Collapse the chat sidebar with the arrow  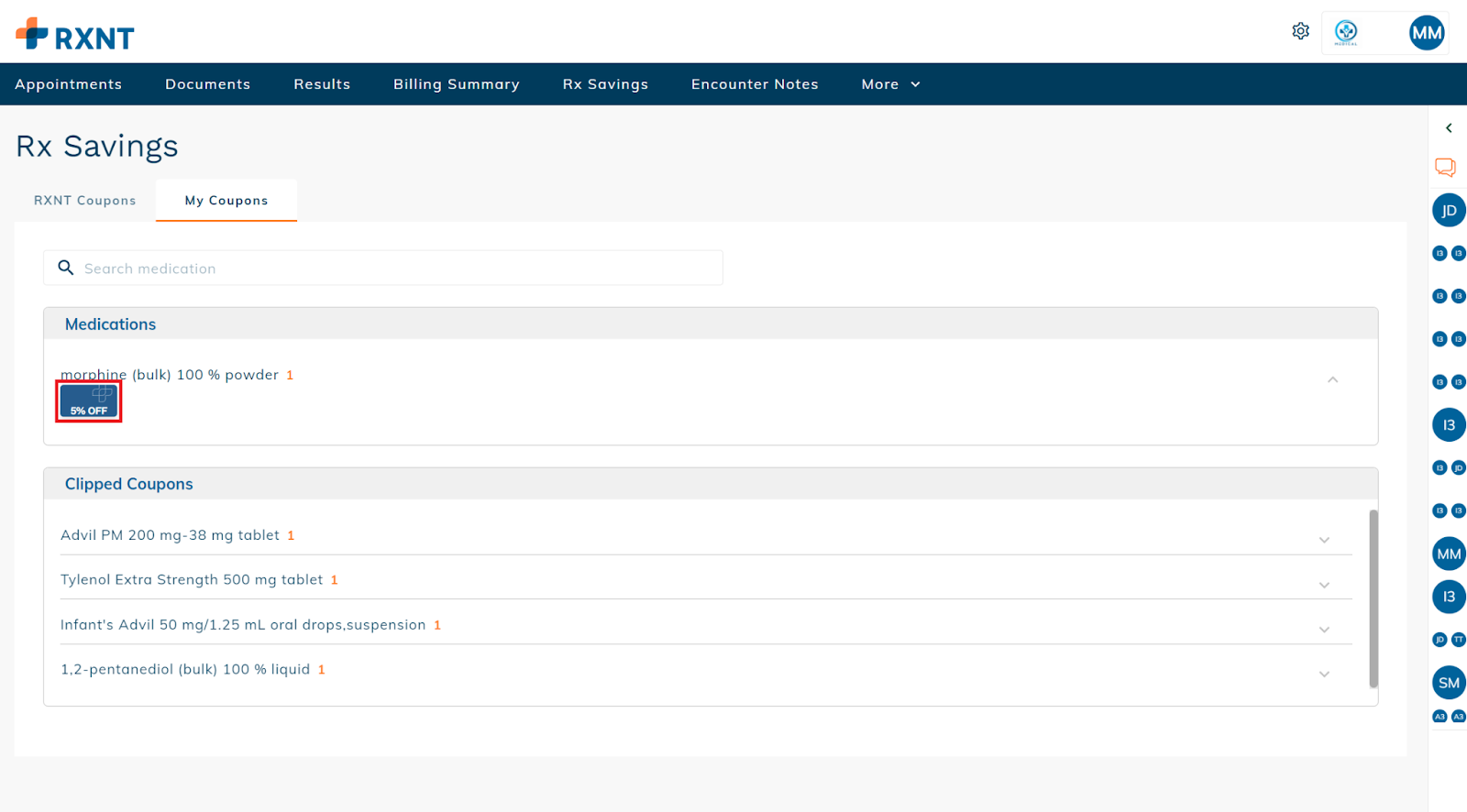[1449, 128]
